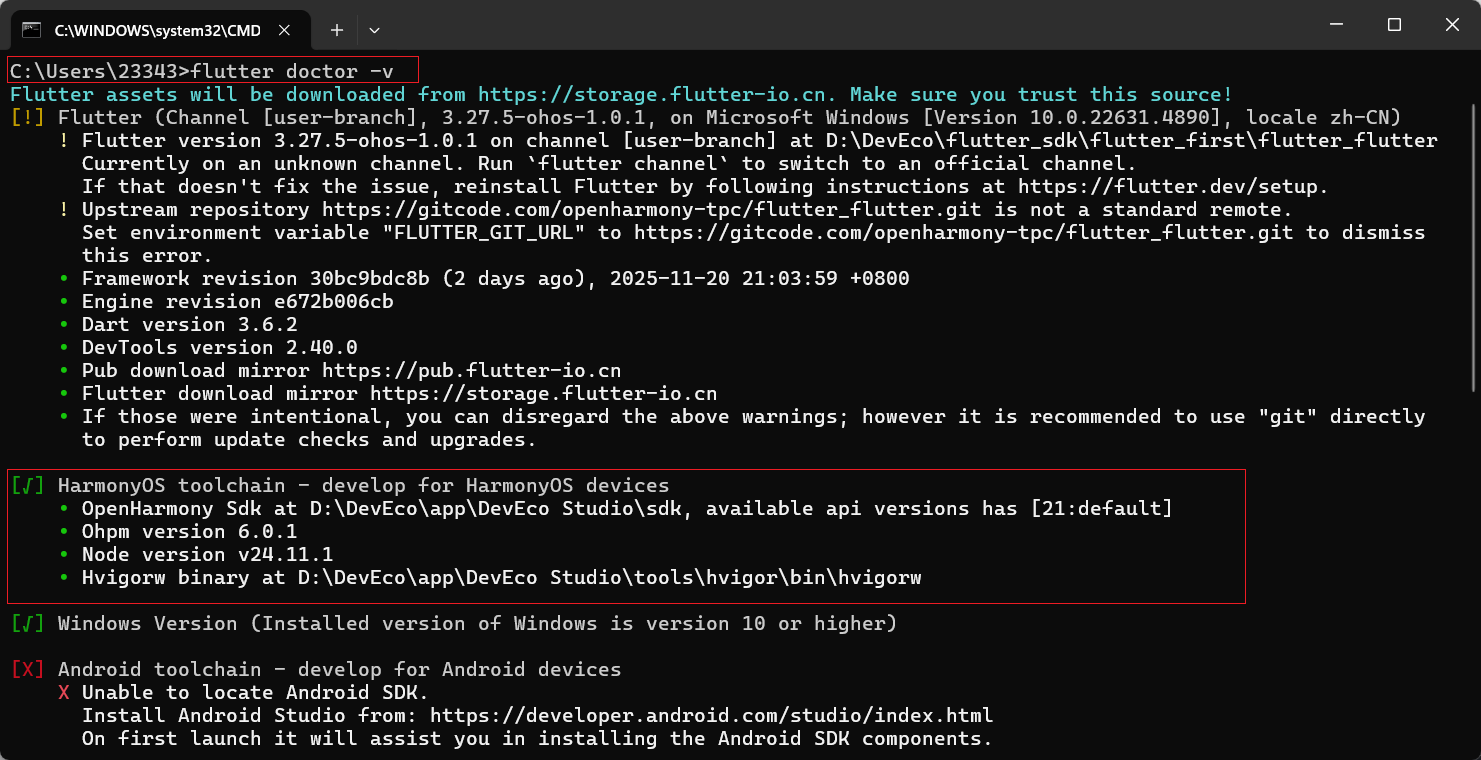Image resolution: width=1481 pixels, height=760 pixels.
Task: Click 'Framework revision 30bc9bdc8b' line
Action: [x=496, y=278]
